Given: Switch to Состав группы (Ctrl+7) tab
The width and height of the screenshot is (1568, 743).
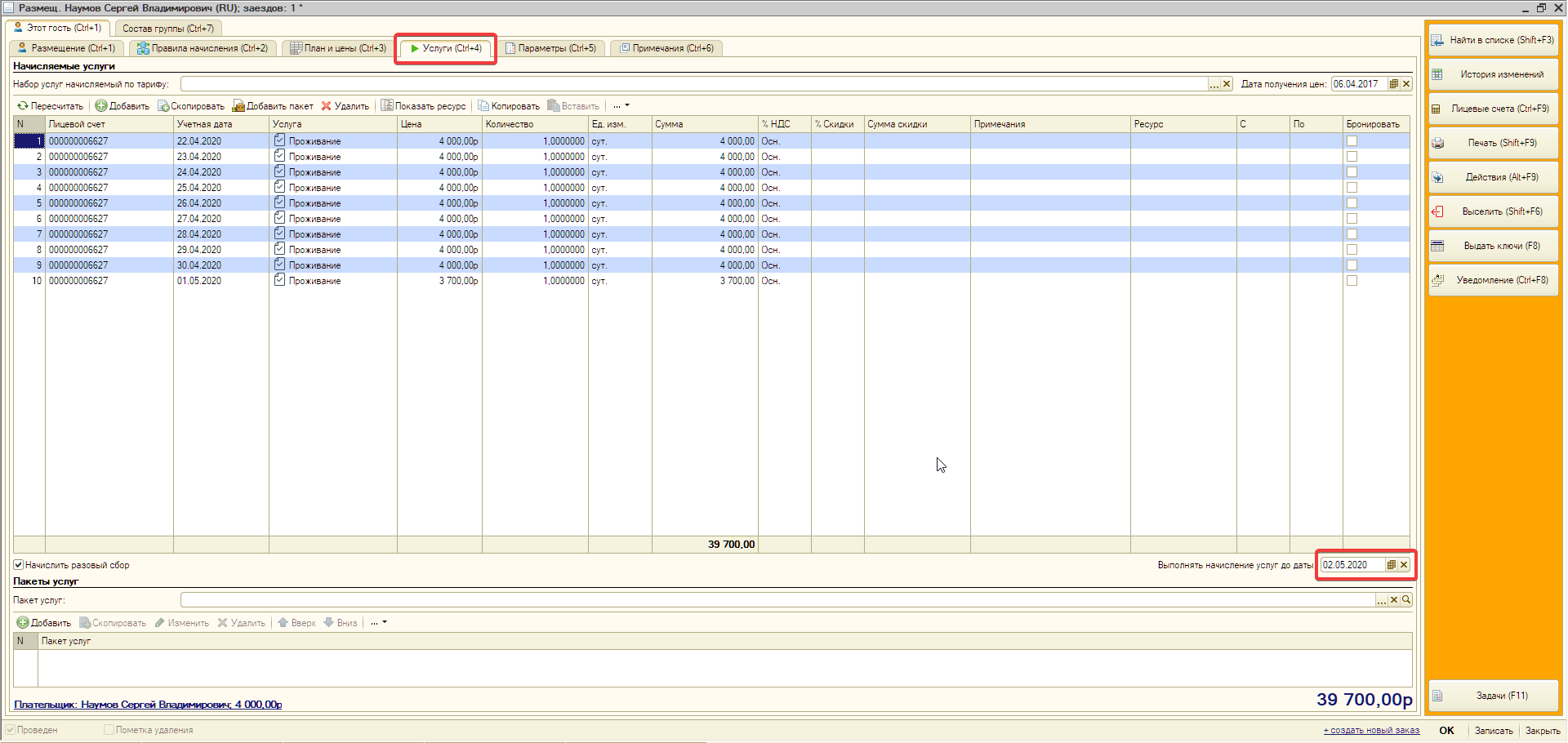Looking at the screenshot, I should [167, 29].
